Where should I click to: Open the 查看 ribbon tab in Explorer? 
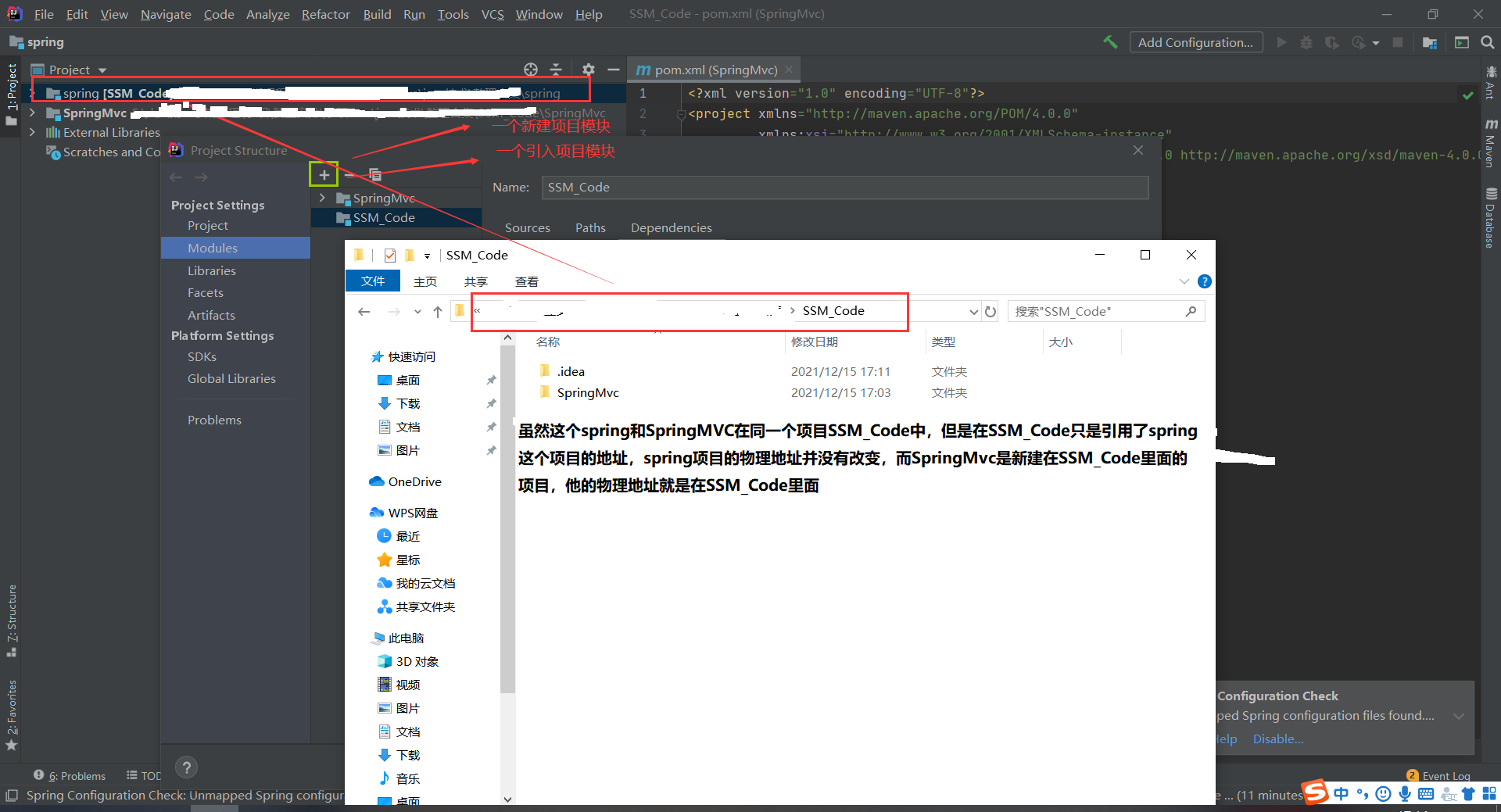tap(526, 281)
